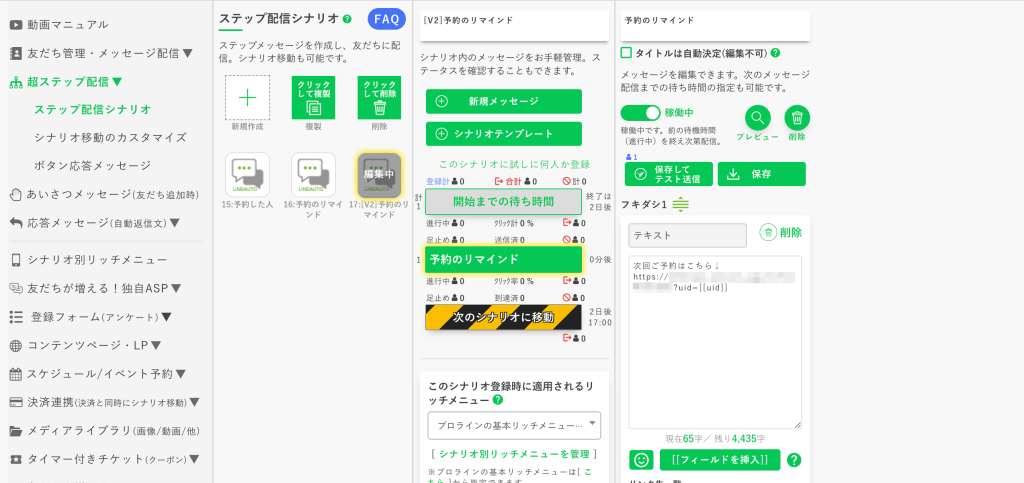Open the 動画マニュアル video manual link

click(x=59, y=25)
